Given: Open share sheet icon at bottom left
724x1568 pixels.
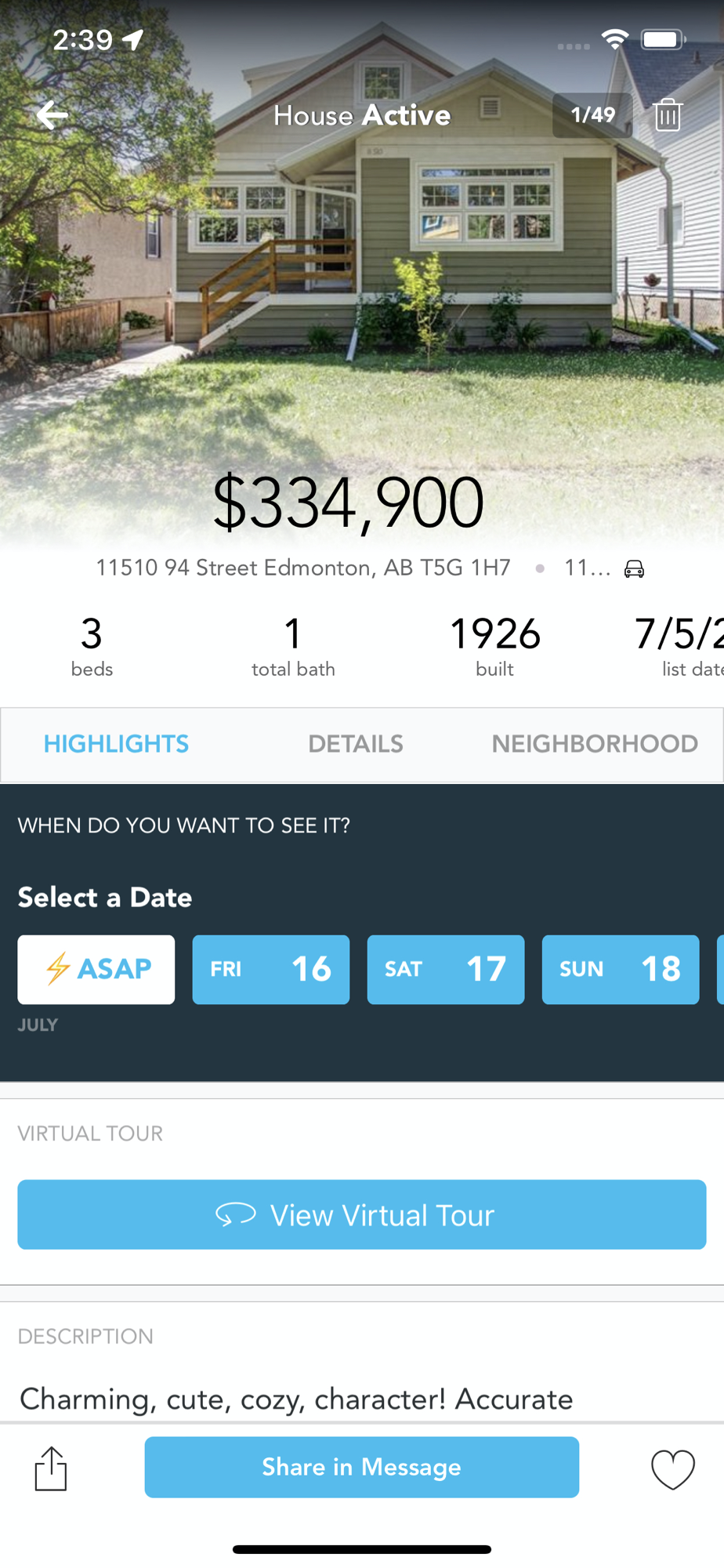Looking at the screenshot, I should (x=51, y=1468).
